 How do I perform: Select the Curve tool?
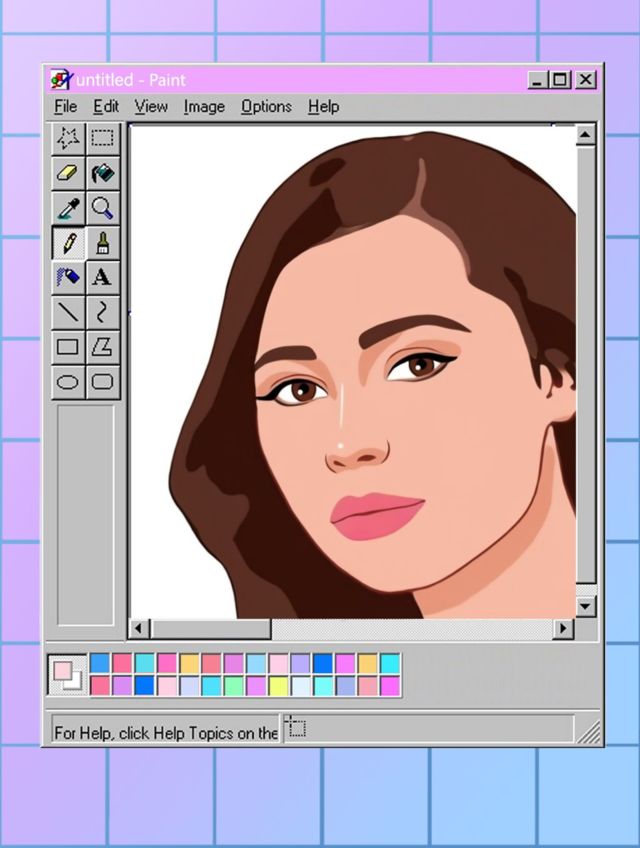click(102, 312)
